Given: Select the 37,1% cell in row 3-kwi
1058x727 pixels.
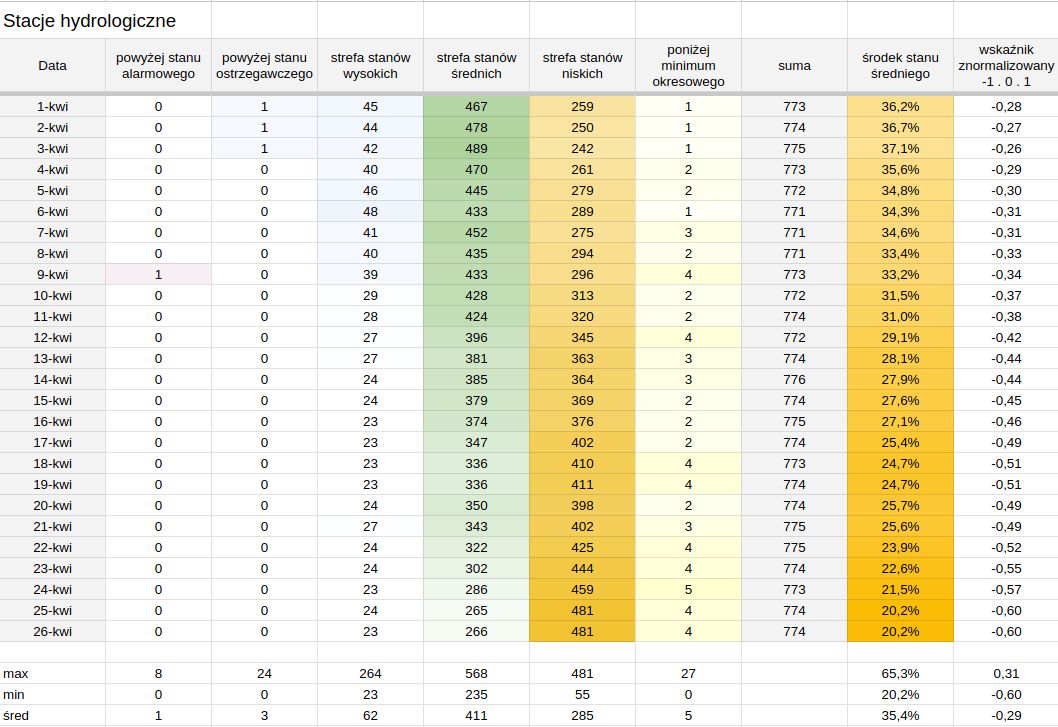Looking at the screenshot, I should (900, 148).
